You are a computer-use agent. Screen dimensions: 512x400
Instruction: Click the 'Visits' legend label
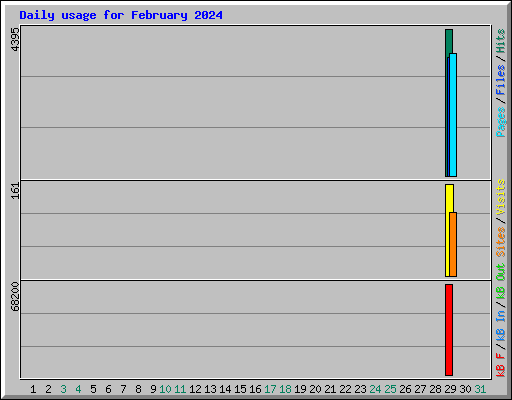500,197
